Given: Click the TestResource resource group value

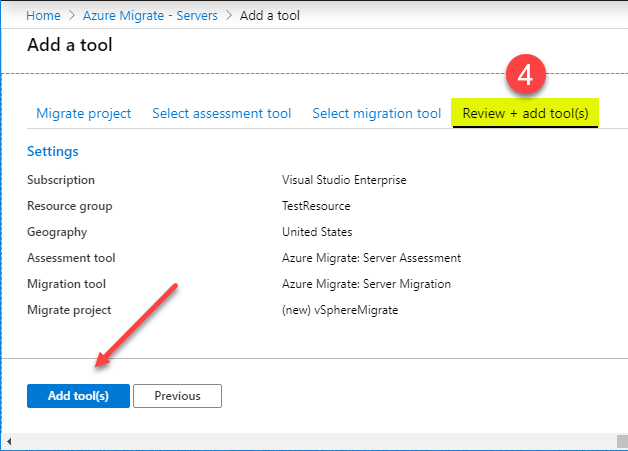Looking at the screenshot, I should (316, 206).
